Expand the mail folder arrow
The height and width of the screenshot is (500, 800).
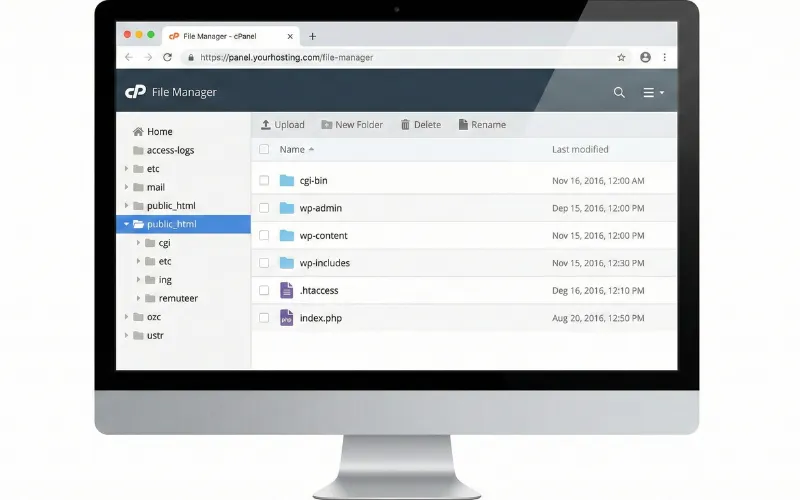126,187
